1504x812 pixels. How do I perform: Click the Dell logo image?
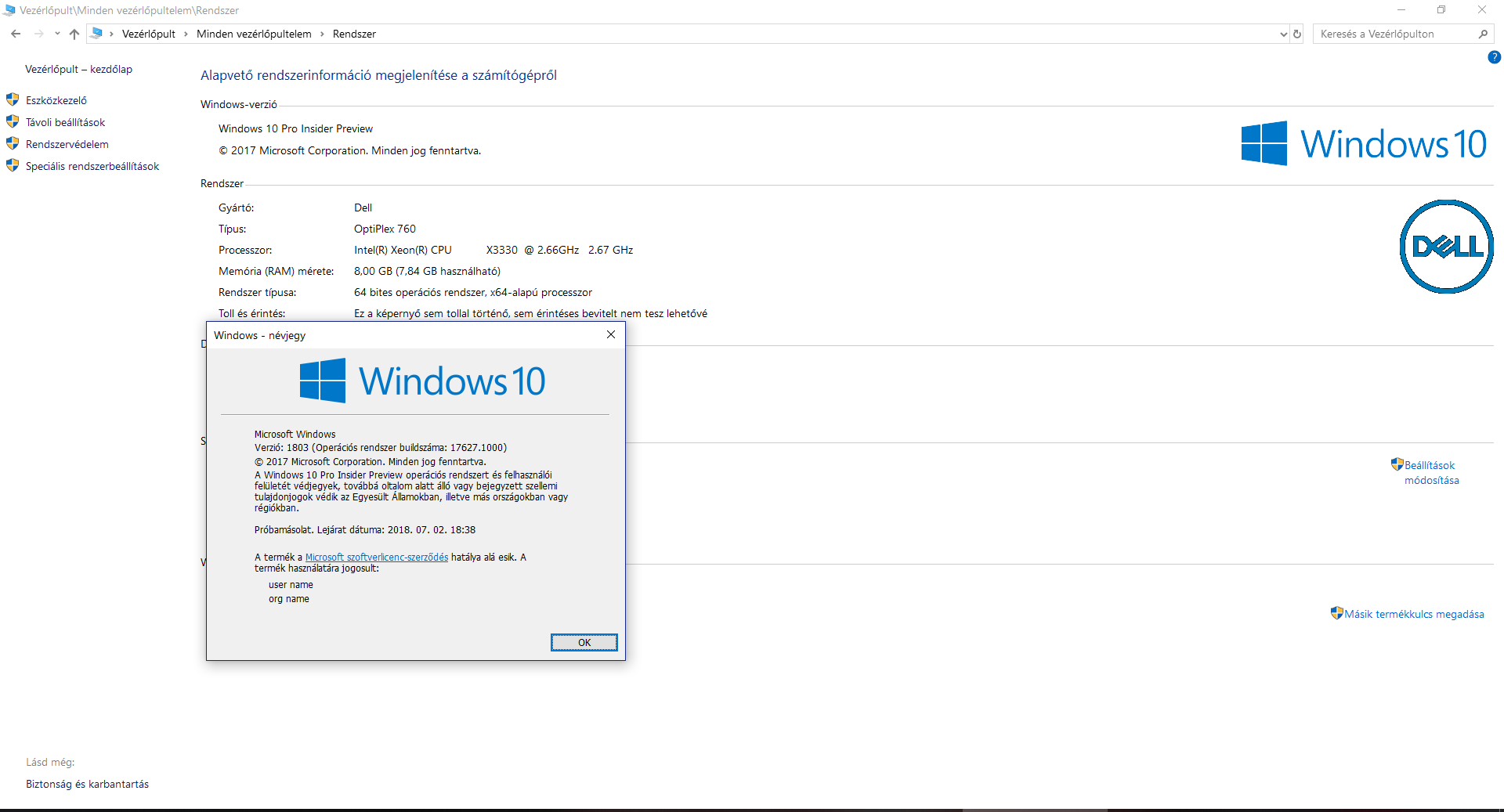1446,247
